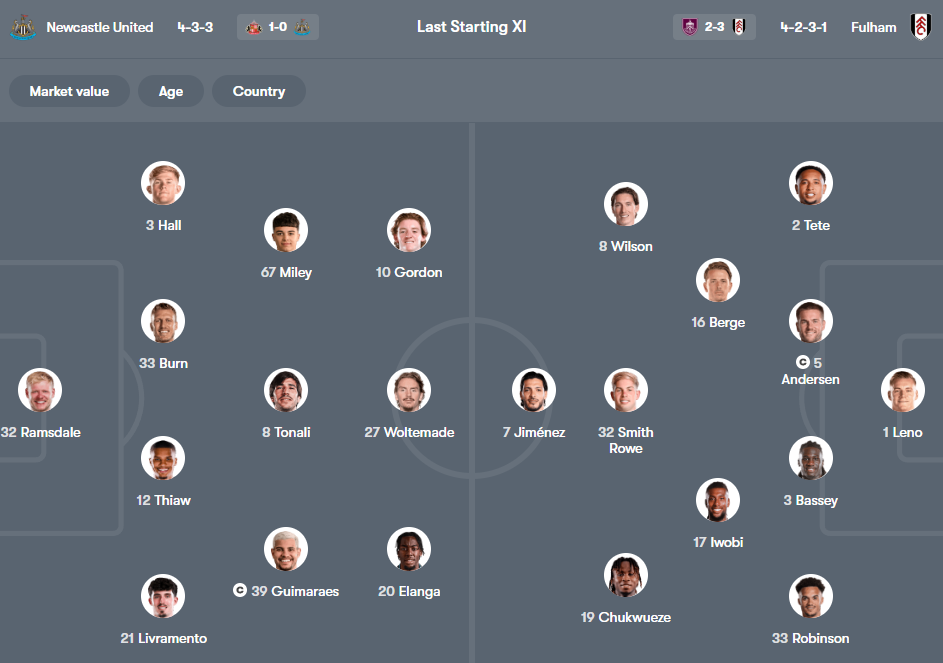Viewport: 943px width, 663px height.
Task: Click the 4-3-3 formation label
Action: (193, 27)
